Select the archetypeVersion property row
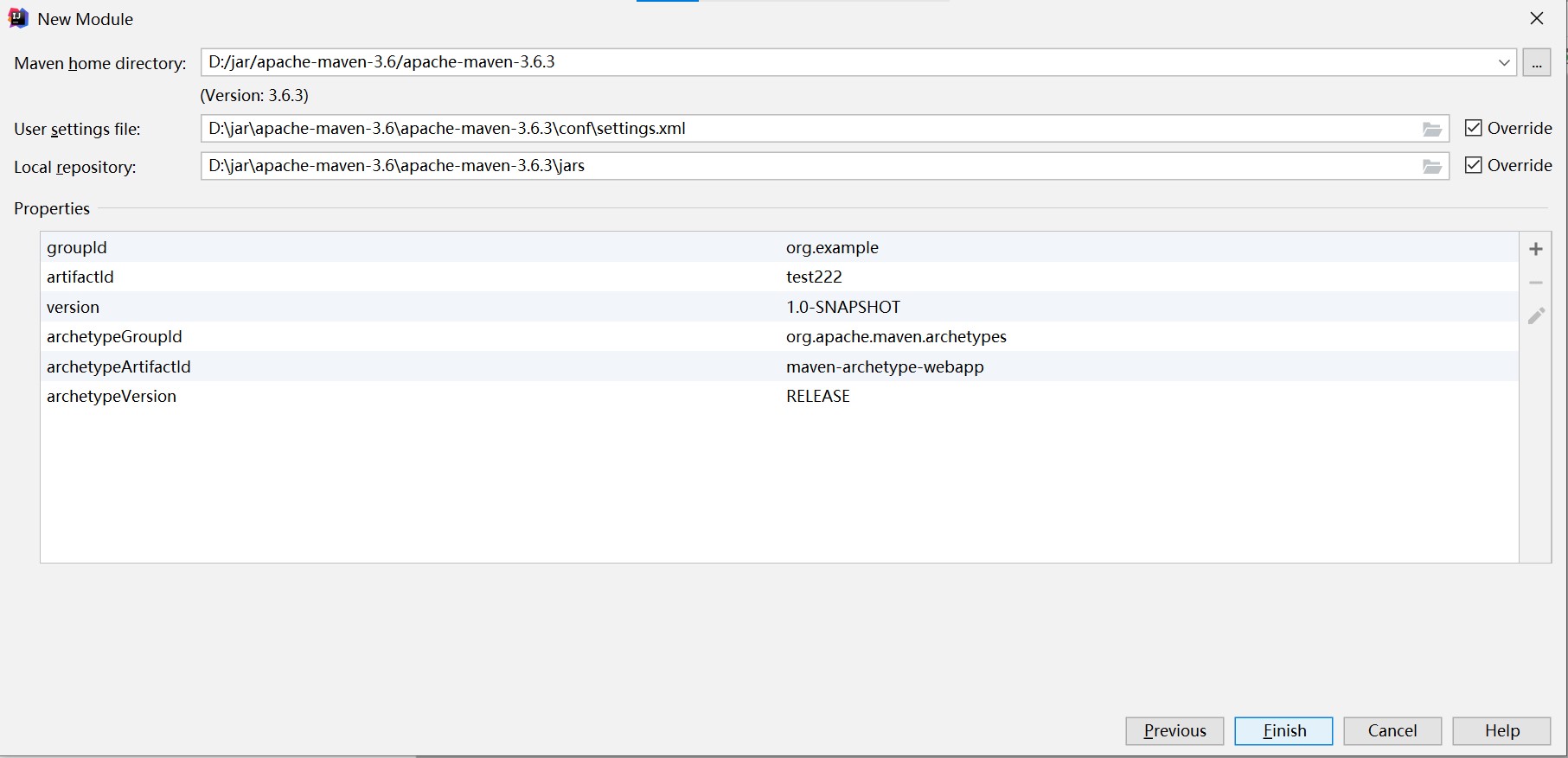The image size is (1568, 758). coord(779,396)
